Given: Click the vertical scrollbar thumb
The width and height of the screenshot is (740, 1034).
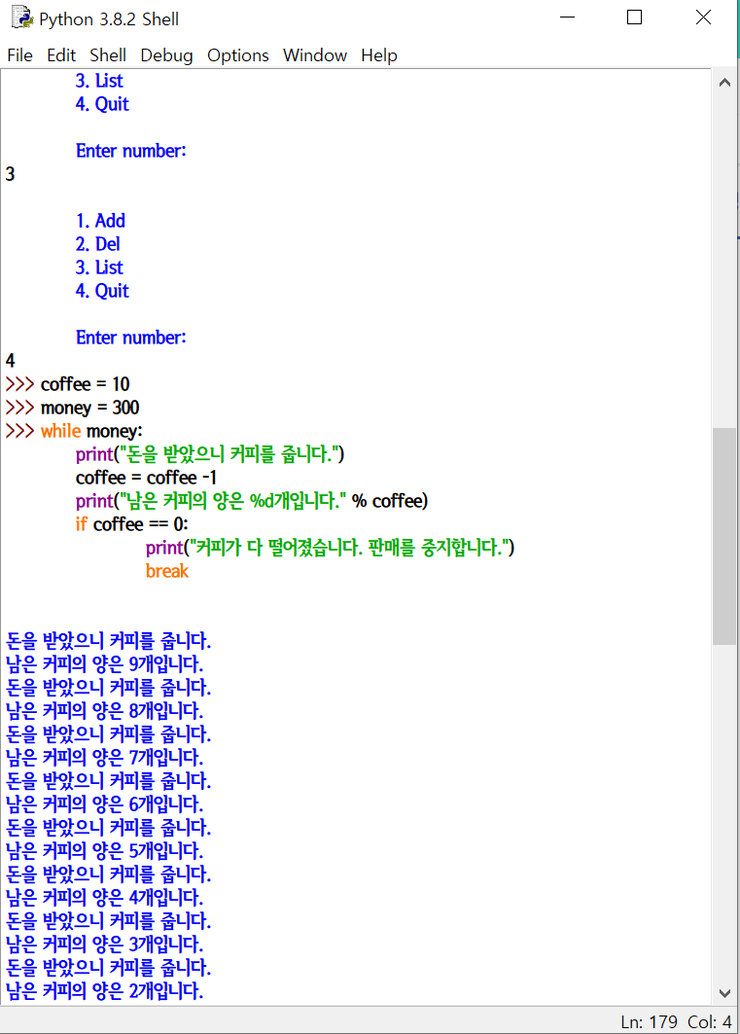Looking at the screenshot, I should [724, 536].
